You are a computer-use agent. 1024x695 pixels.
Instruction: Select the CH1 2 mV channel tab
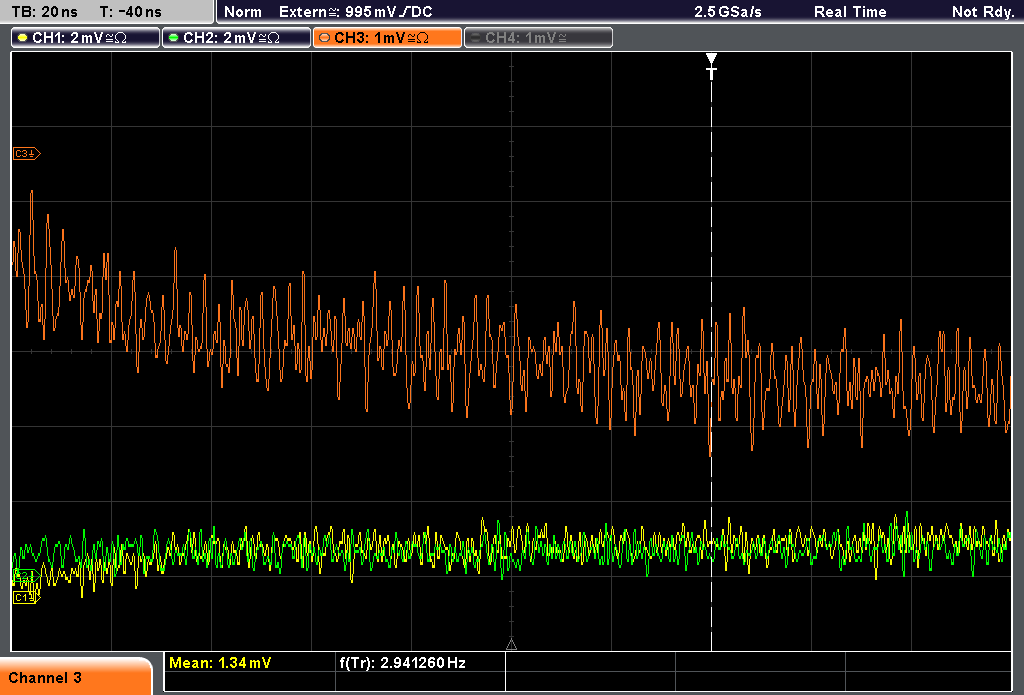click(86, 38)
